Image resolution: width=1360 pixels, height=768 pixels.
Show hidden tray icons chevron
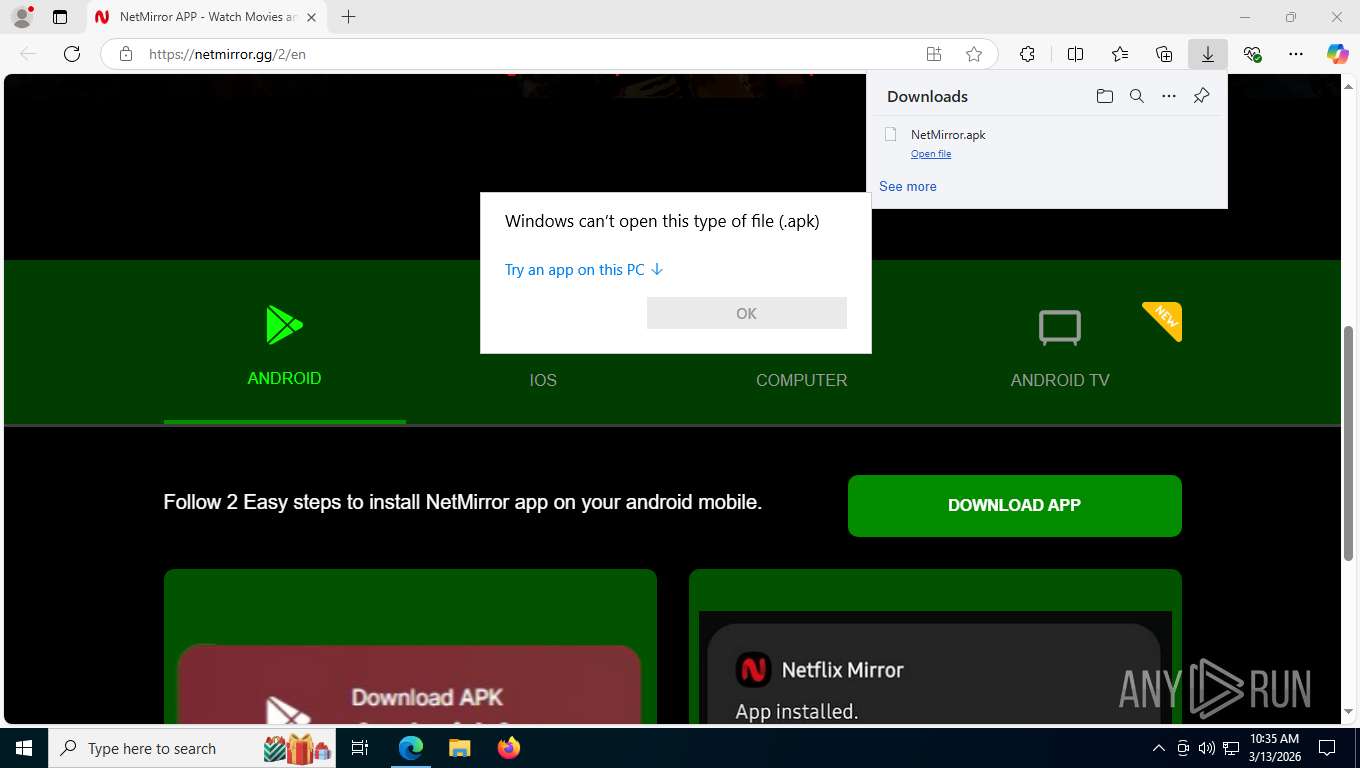(x=1159, y=748)
